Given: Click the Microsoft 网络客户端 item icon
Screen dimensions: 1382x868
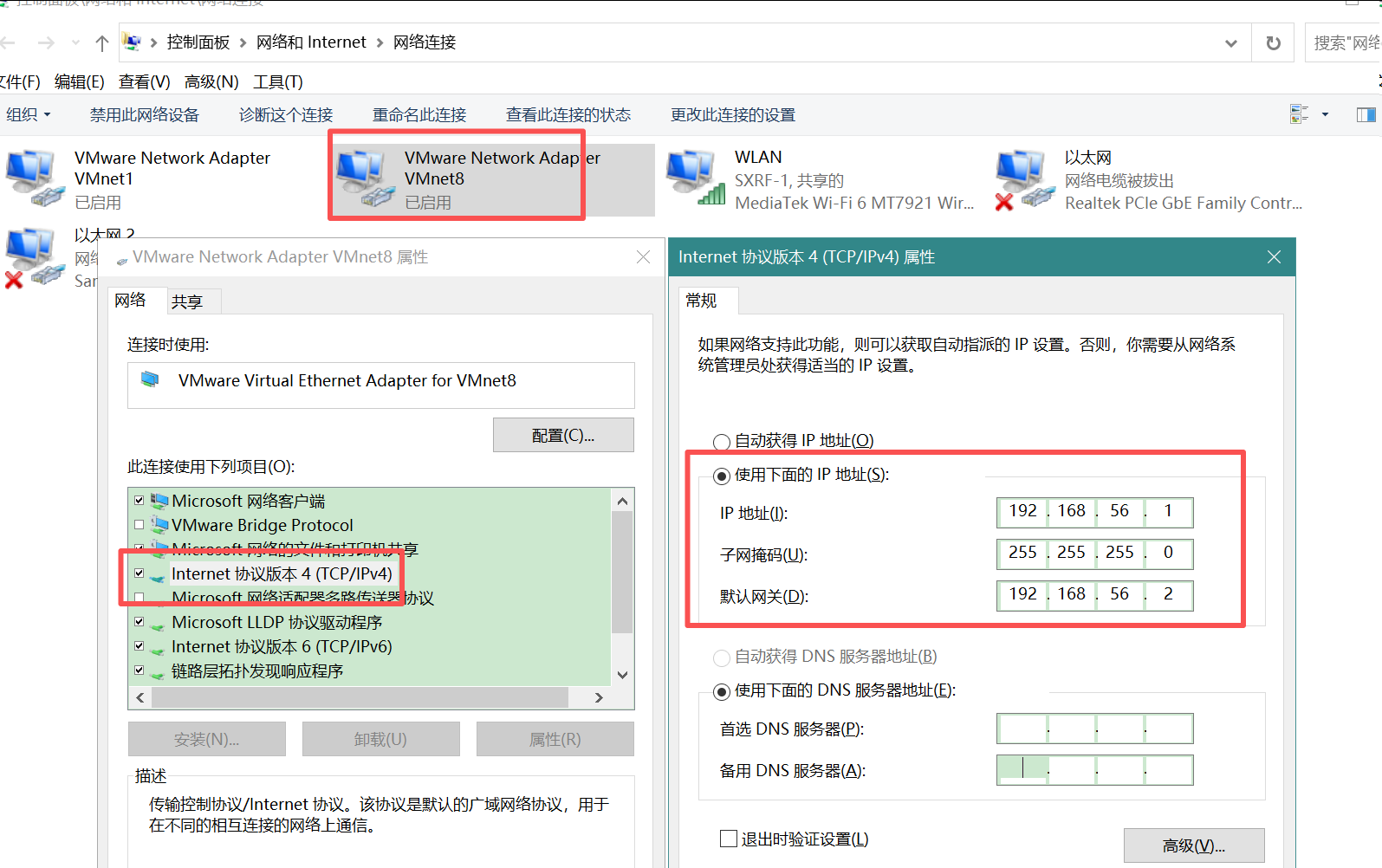Looking at the screenshot, I should coord(159,500).
